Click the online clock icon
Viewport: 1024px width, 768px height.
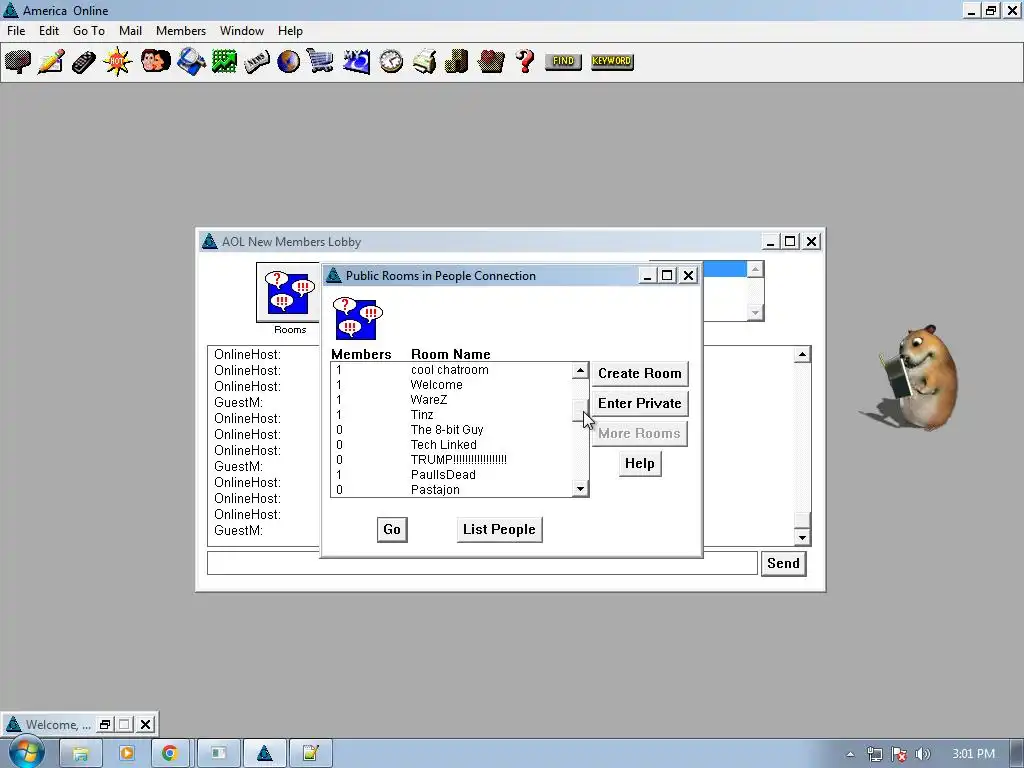391,61
